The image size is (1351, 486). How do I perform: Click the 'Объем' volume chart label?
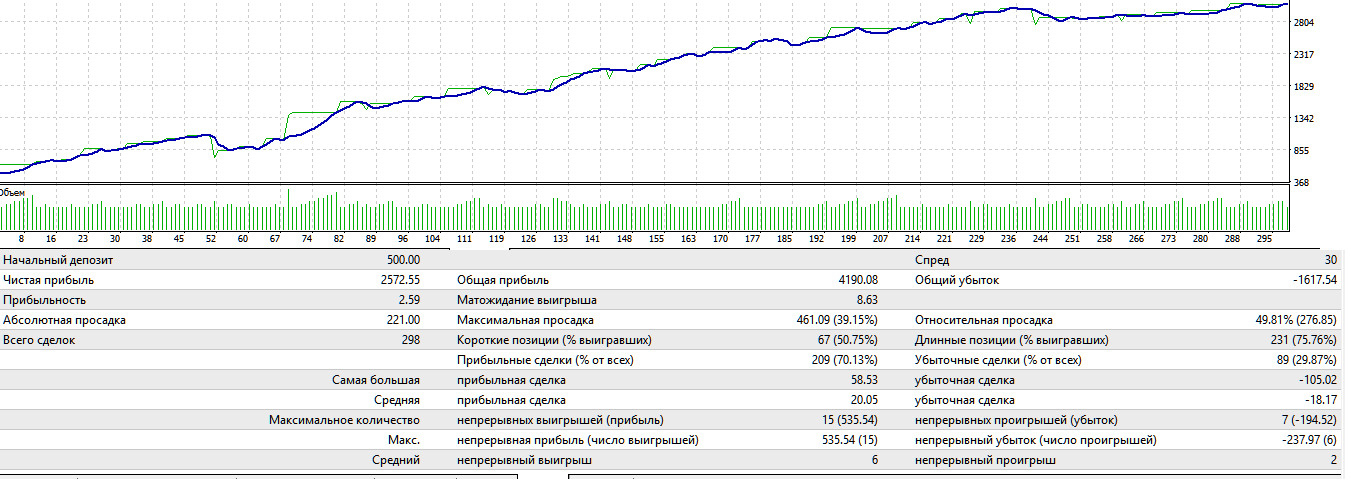11,192
